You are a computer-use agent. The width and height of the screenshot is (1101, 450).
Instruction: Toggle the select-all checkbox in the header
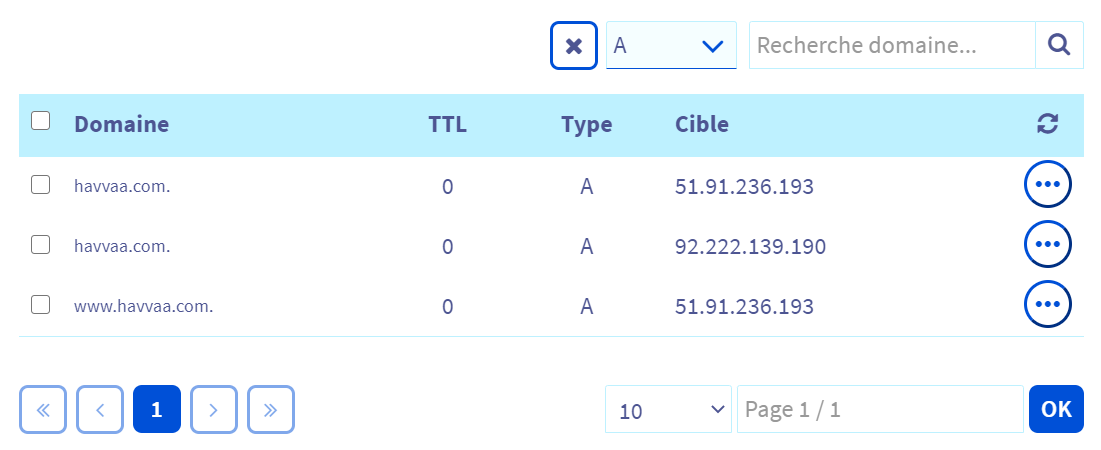click(x=41, y=122)
